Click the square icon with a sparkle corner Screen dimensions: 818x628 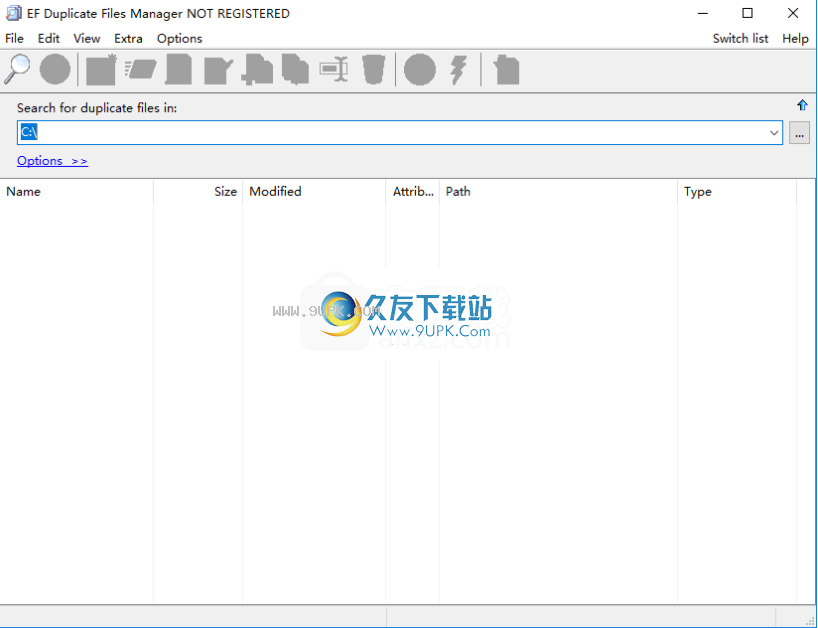(101, 69)
